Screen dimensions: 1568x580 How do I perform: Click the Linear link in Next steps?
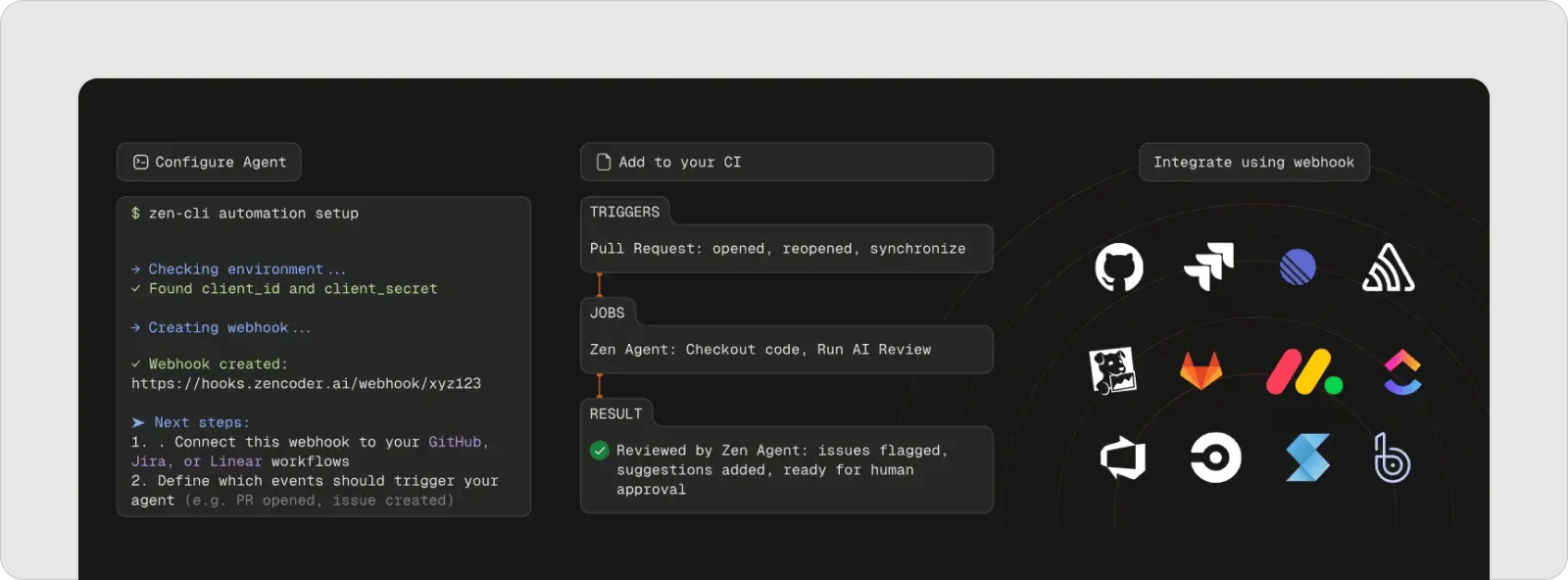pyautogui.click(x=236, y=461)
